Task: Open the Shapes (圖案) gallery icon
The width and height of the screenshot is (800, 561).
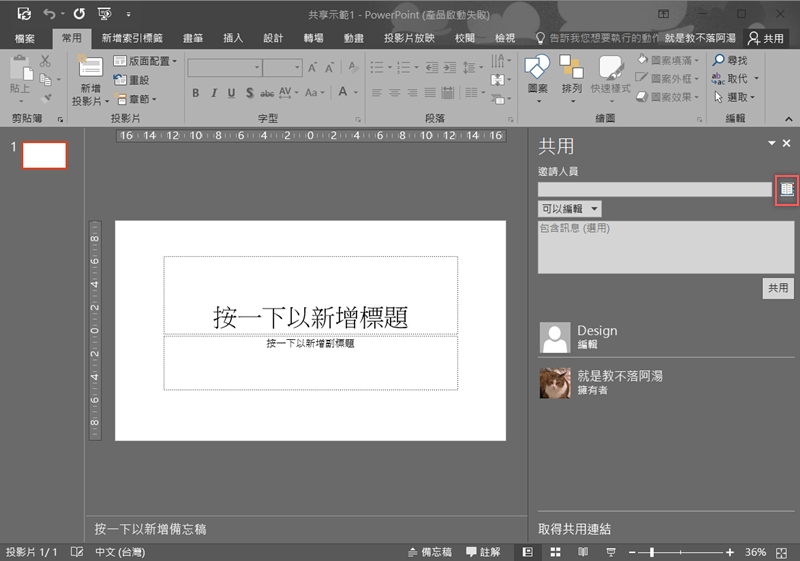Action: [x=537, y=68]
